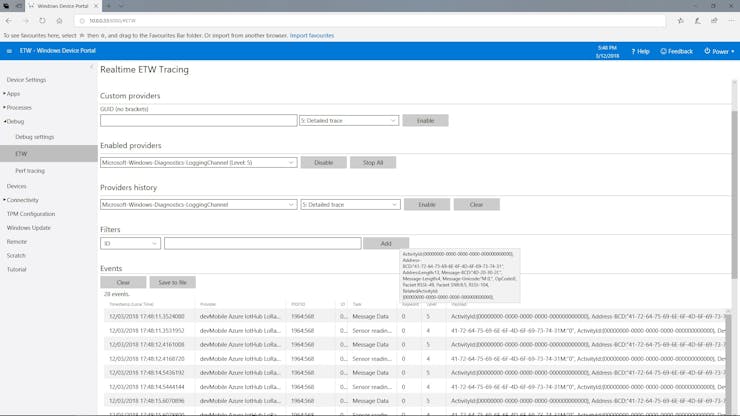Open the Help link in portal header
This screenshot has height=416, width=740.
click(x=640, y=51)
